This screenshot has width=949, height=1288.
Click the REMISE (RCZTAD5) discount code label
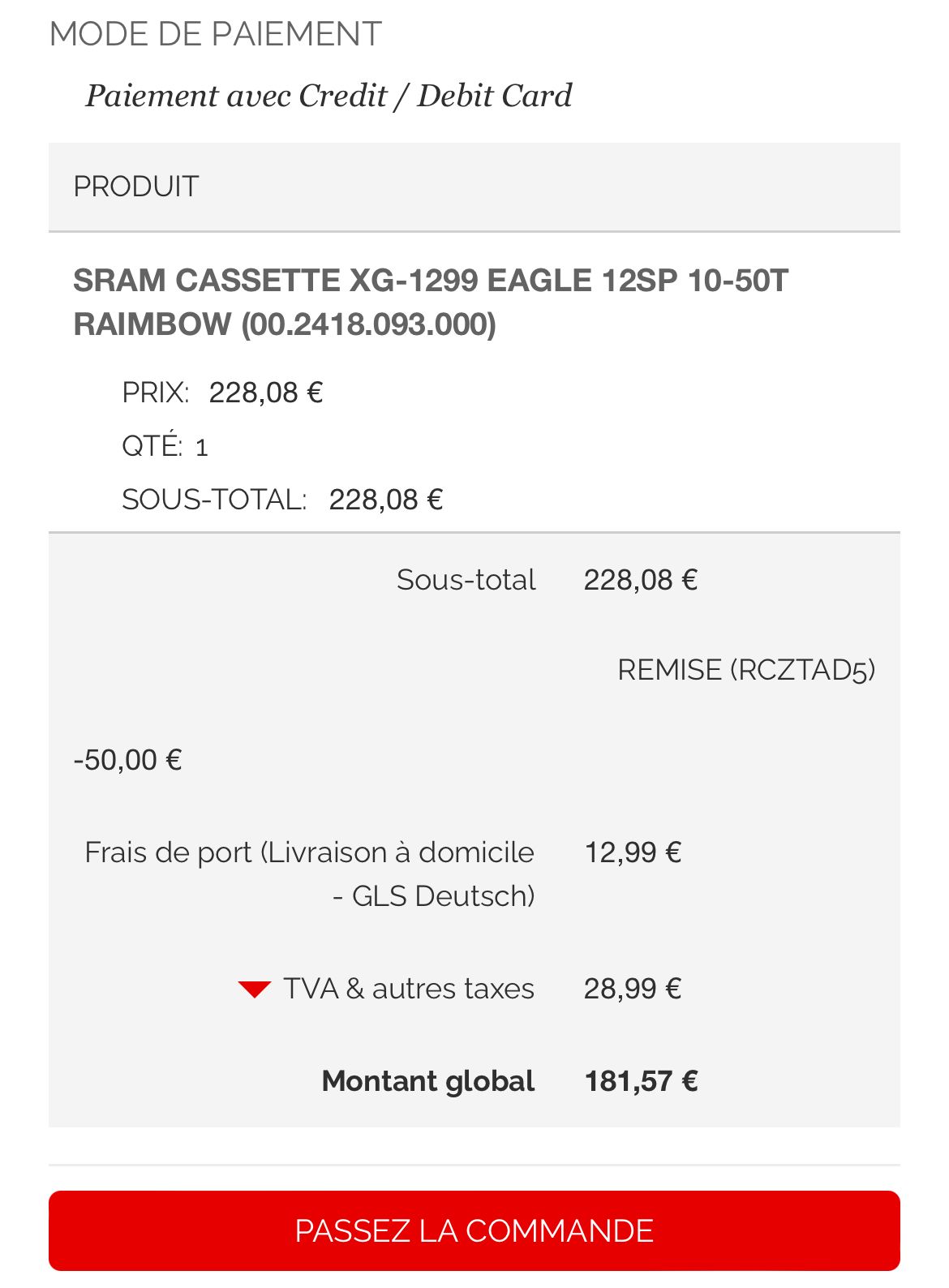click(746, 670)
